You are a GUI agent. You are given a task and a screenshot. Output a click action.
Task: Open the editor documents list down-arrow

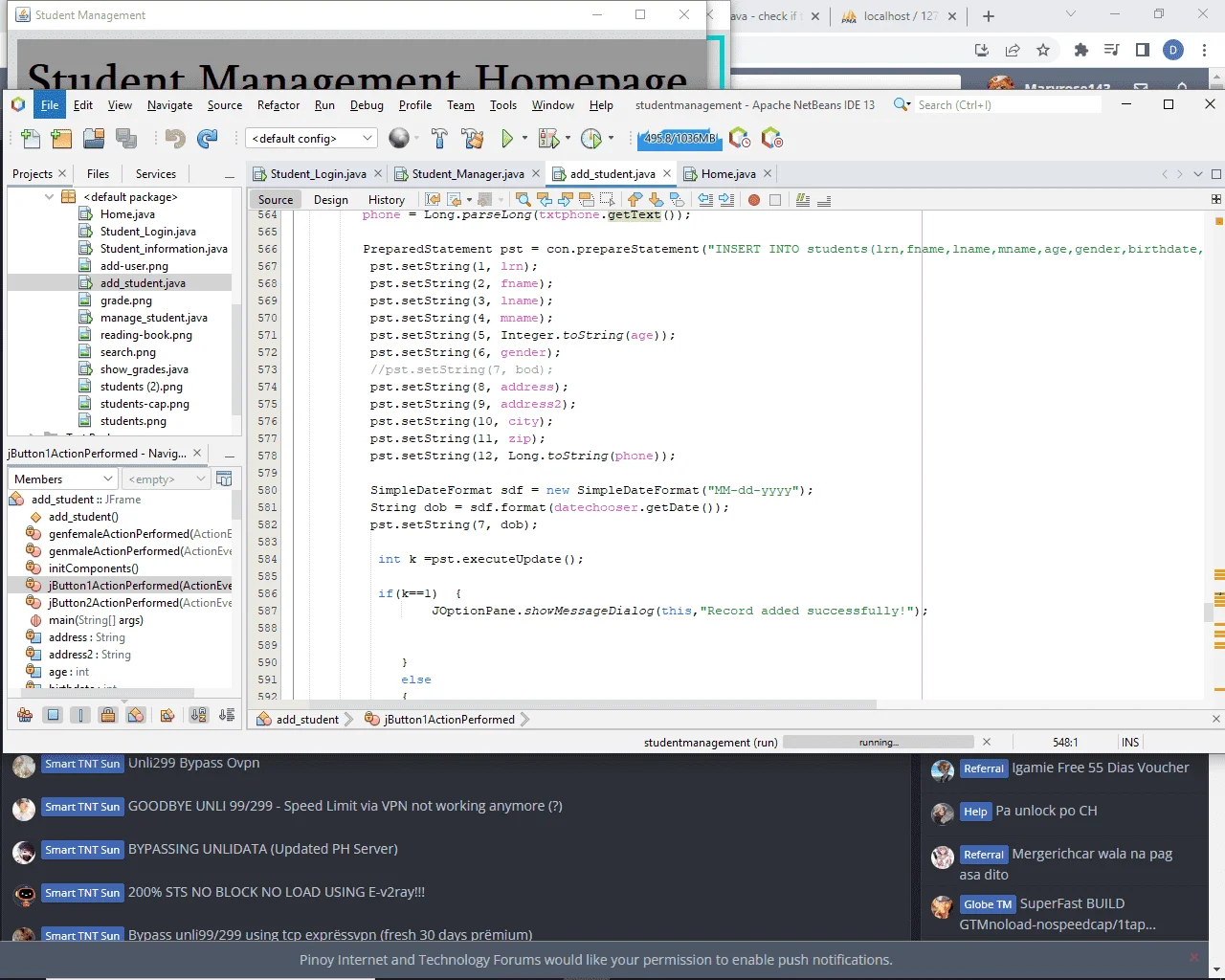click(1196, 174)
